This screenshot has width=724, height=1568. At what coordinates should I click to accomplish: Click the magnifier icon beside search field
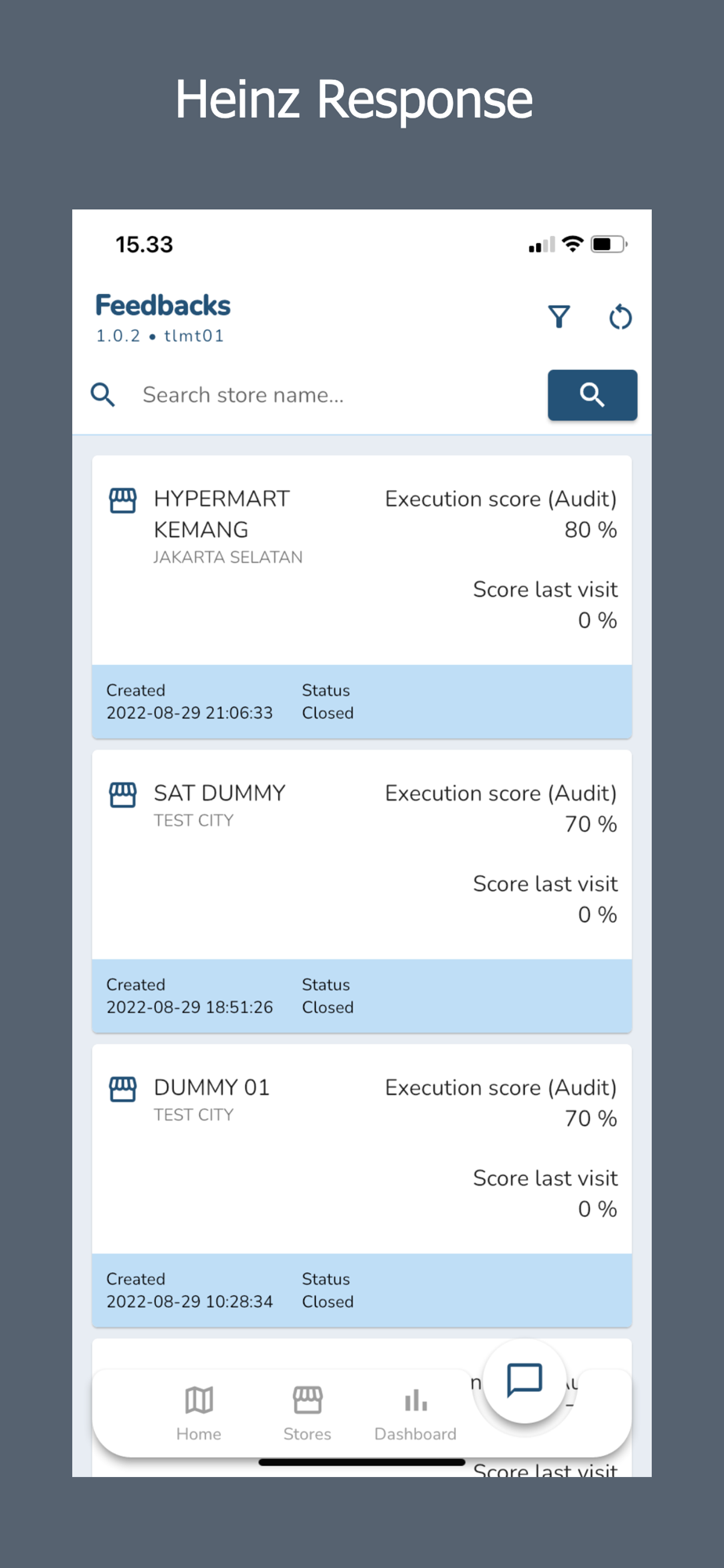click(103, 395)
